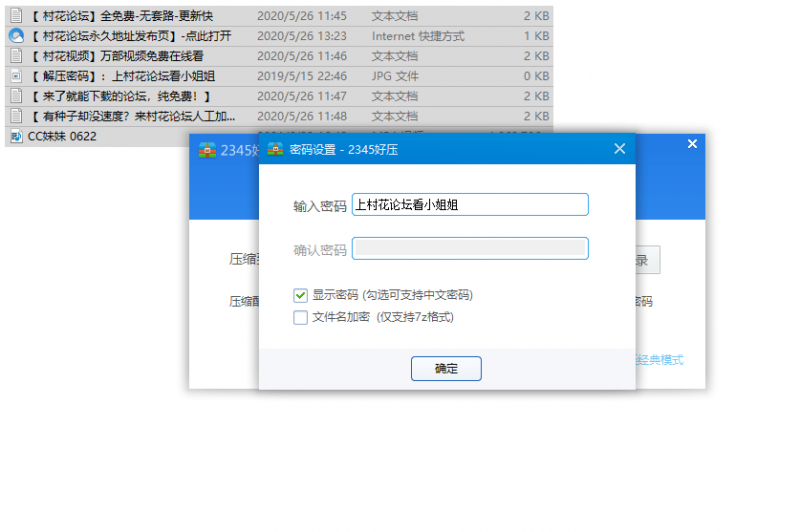Close the background 2345好压 window
This screenshot has height=532, width=800.
coord(691,144)
